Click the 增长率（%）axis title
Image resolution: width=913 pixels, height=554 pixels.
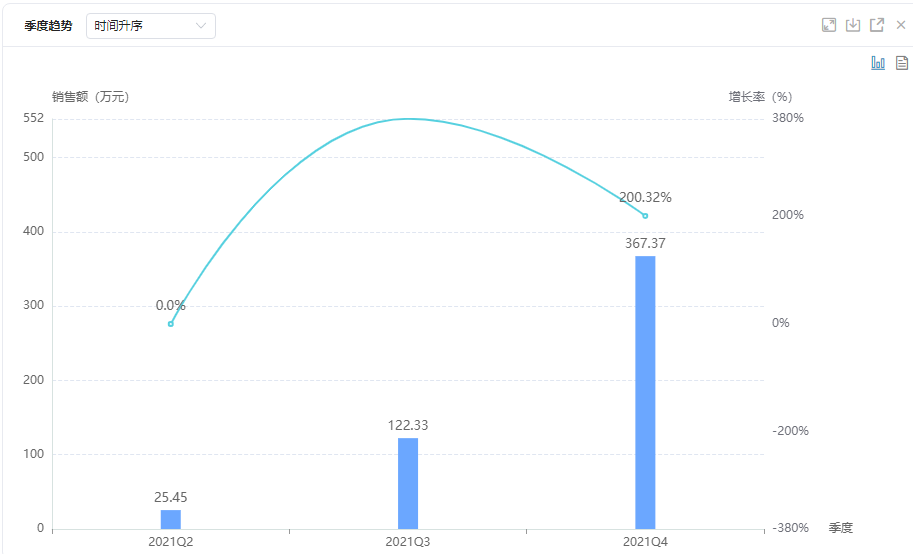point(760,97)
